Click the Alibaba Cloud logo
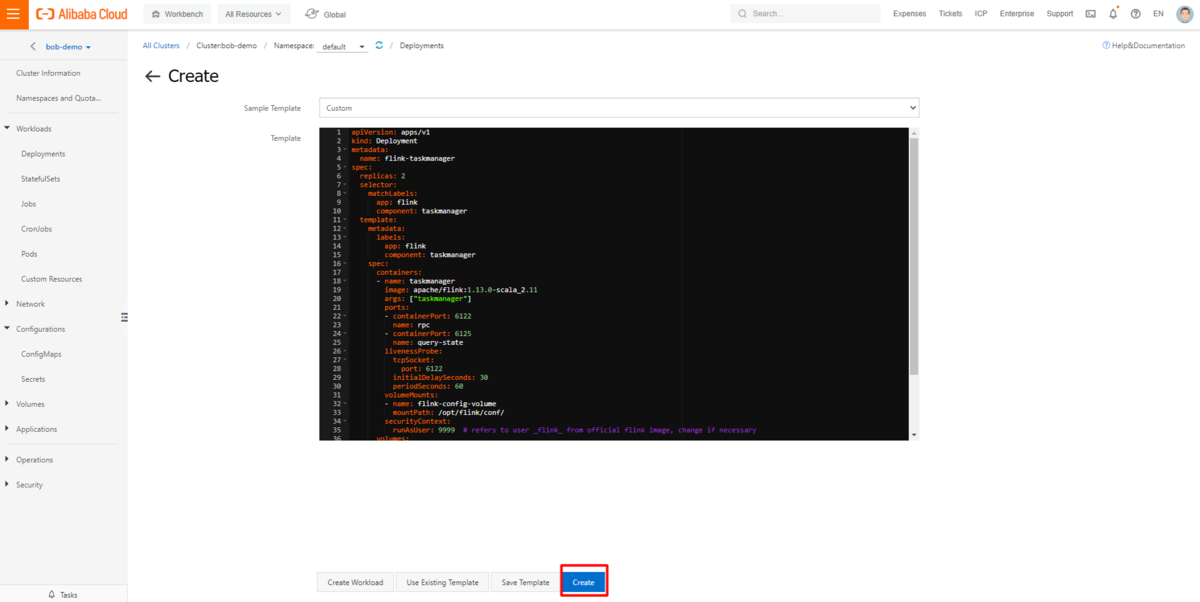Screen dimensions: 1200x602 82,14
